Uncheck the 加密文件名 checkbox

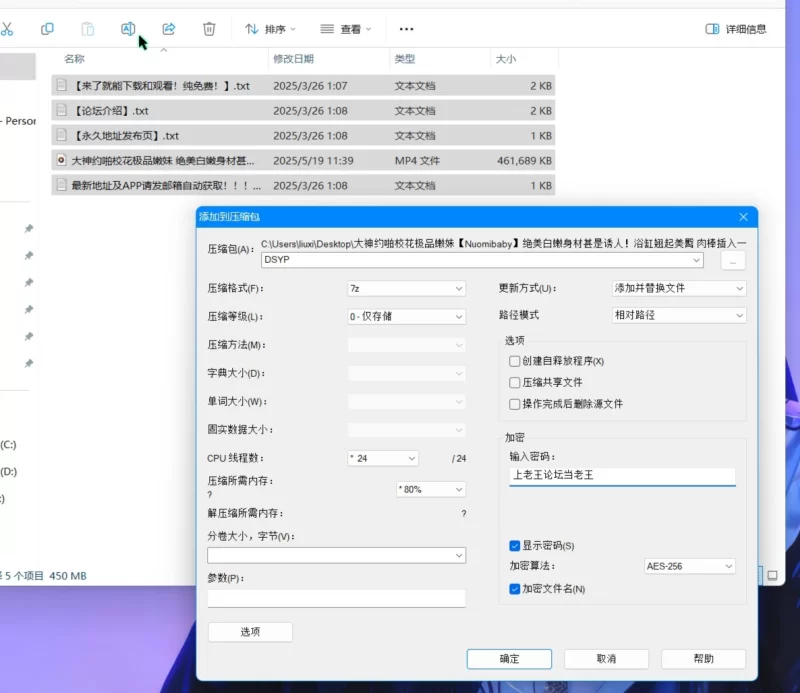[x=514, y=589]
